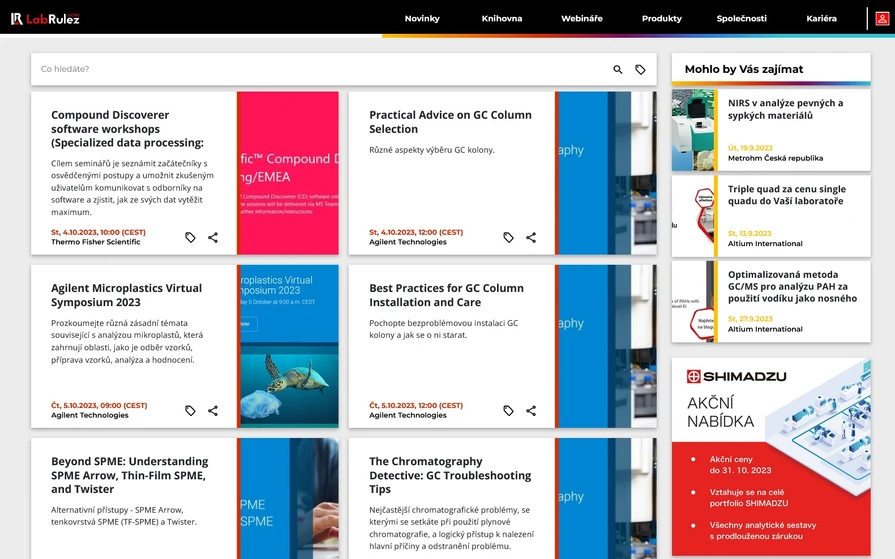The height and width of the screenshot is (559, 895).
Task: Open The Chromatography Detective GC Troubleshooting Tips
Action: click(x=450, y=475)
